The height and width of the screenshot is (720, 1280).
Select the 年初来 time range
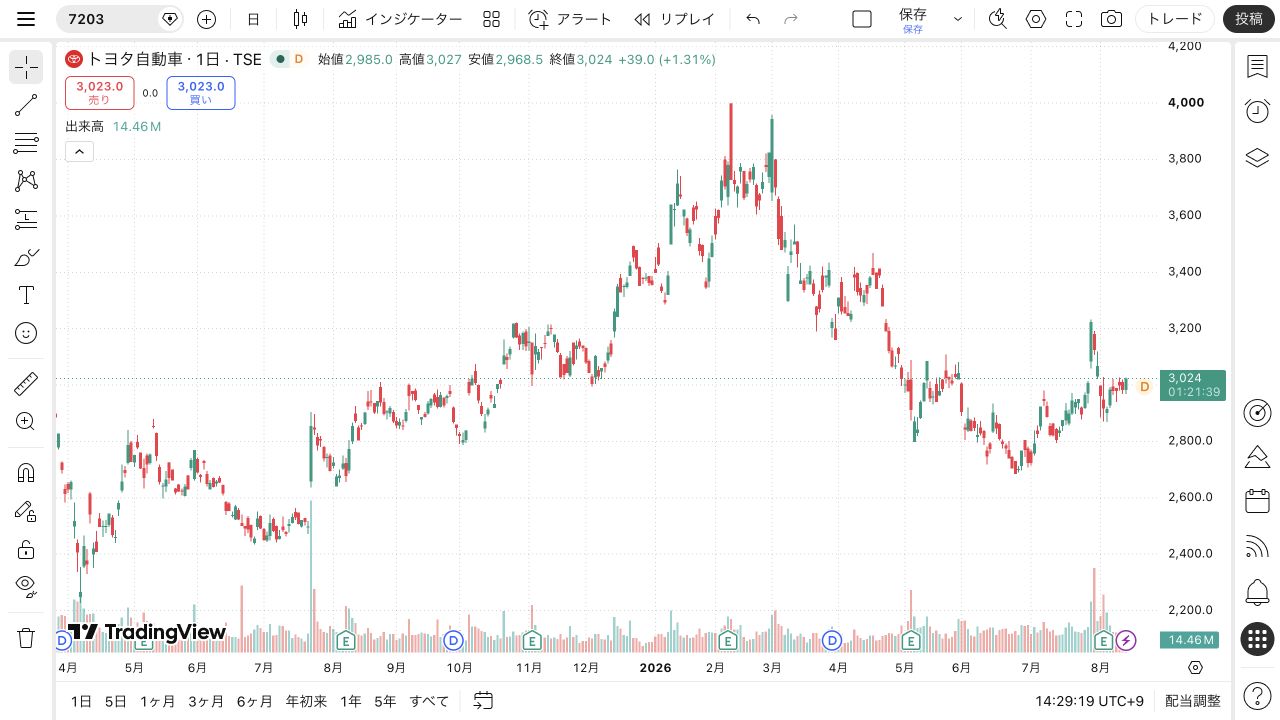[x=306, y=701]
